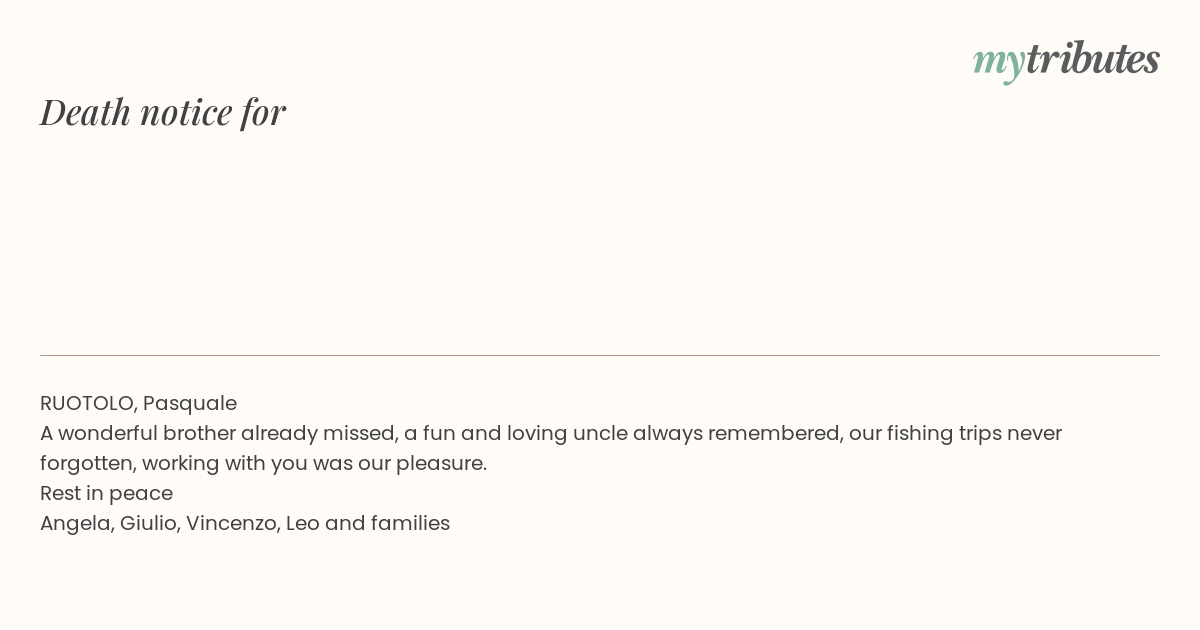
Task: Click the words "and families"
Action: (388, 524)
